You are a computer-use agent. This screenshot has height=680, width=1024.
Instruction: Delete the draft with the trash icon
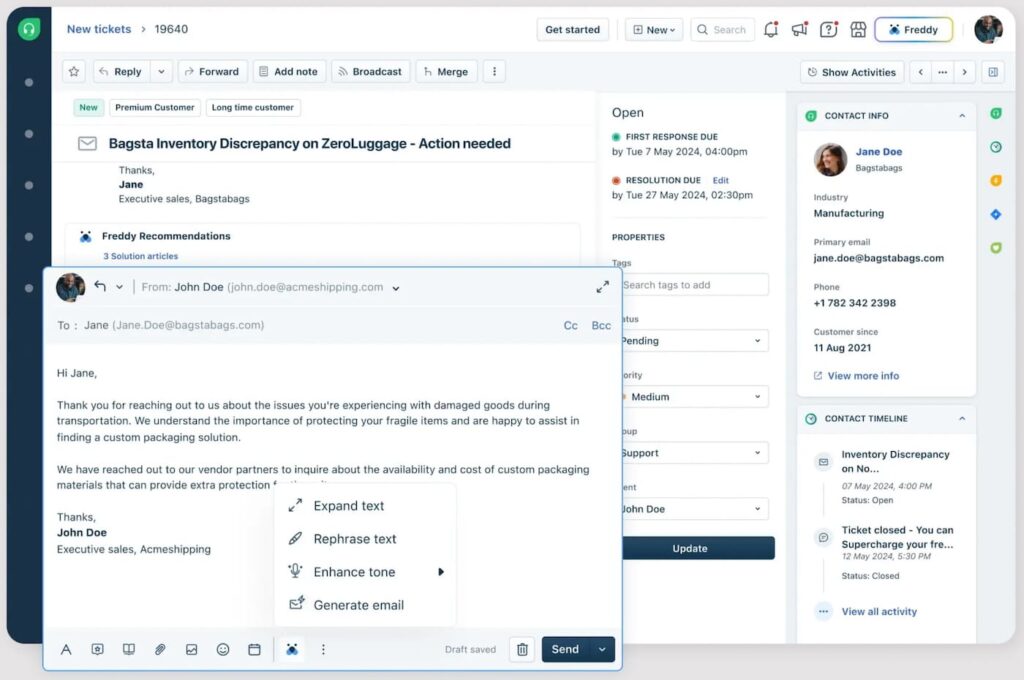point(522,649)
